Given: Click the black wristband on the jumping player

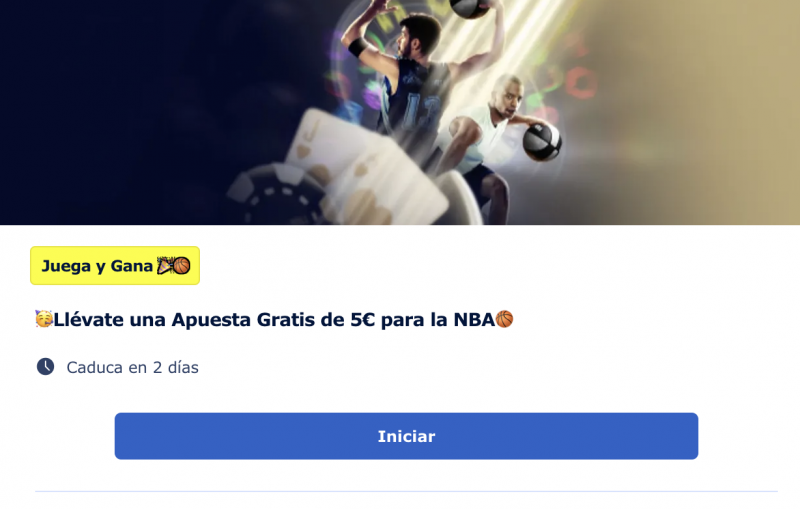Looking at the screenshot, I should [x=358, y=48].
